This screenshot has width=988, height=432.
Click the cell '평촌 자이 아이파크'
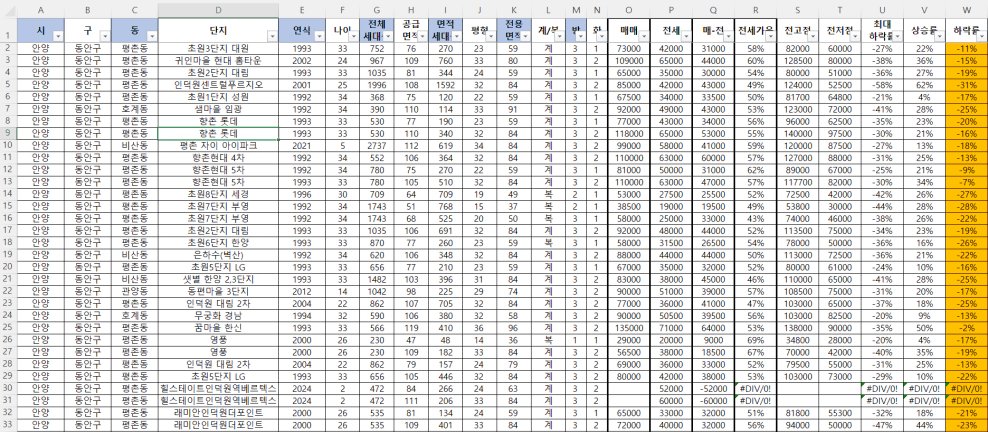(x=218, y=145)
